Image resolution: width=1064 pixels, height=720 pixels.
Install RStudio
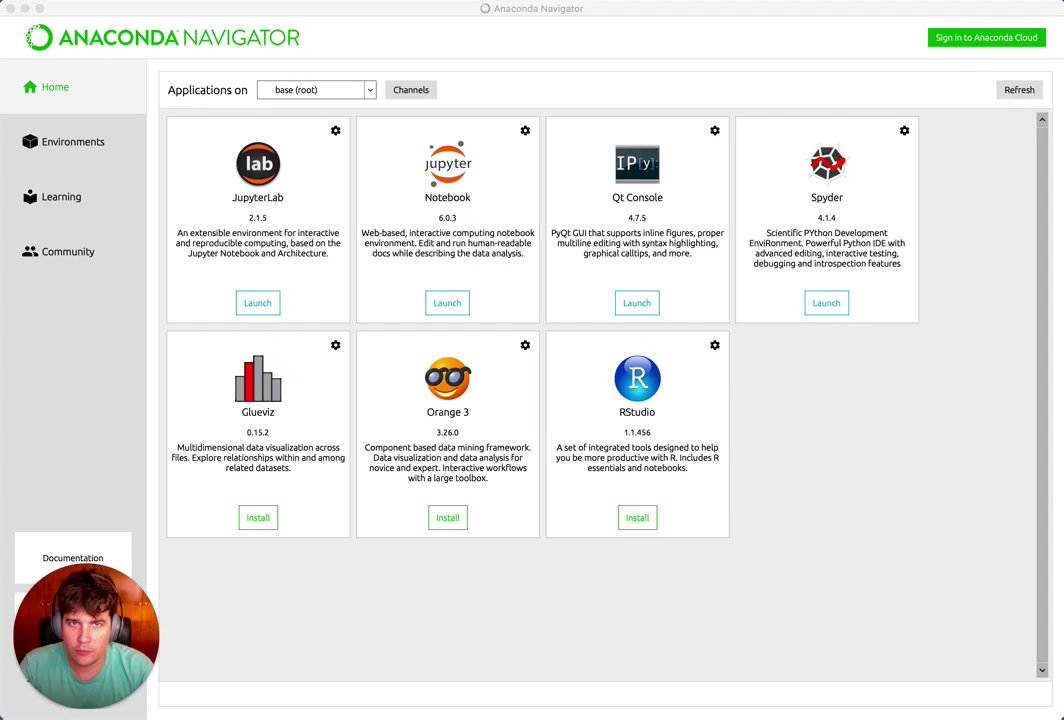[637, 518]
